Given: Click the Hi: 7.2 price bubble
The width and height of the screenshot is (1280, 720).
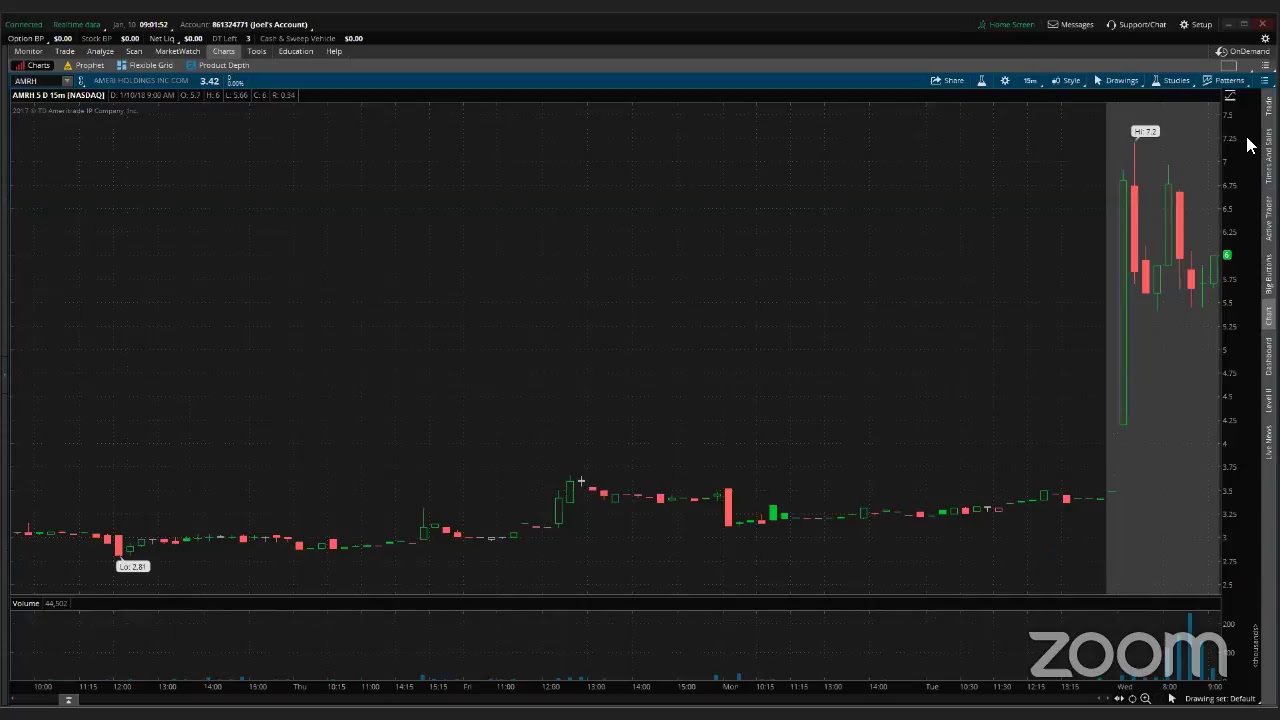Looking at the screenshot, I should 1145,131.
